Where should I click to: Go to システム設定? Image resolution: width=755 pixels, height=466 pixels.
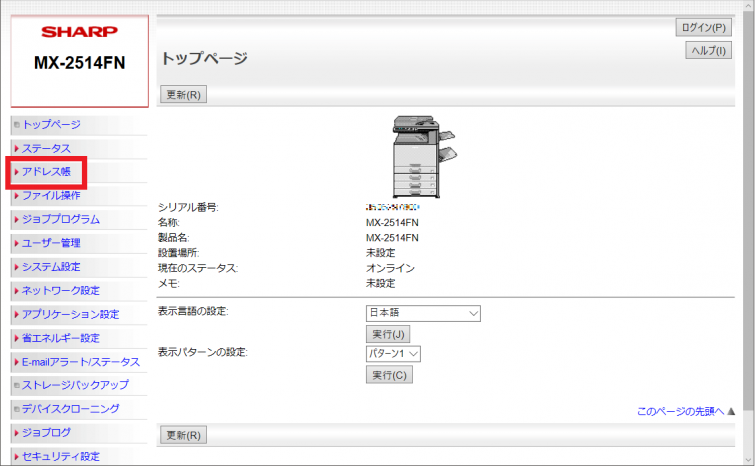point(51,267)
